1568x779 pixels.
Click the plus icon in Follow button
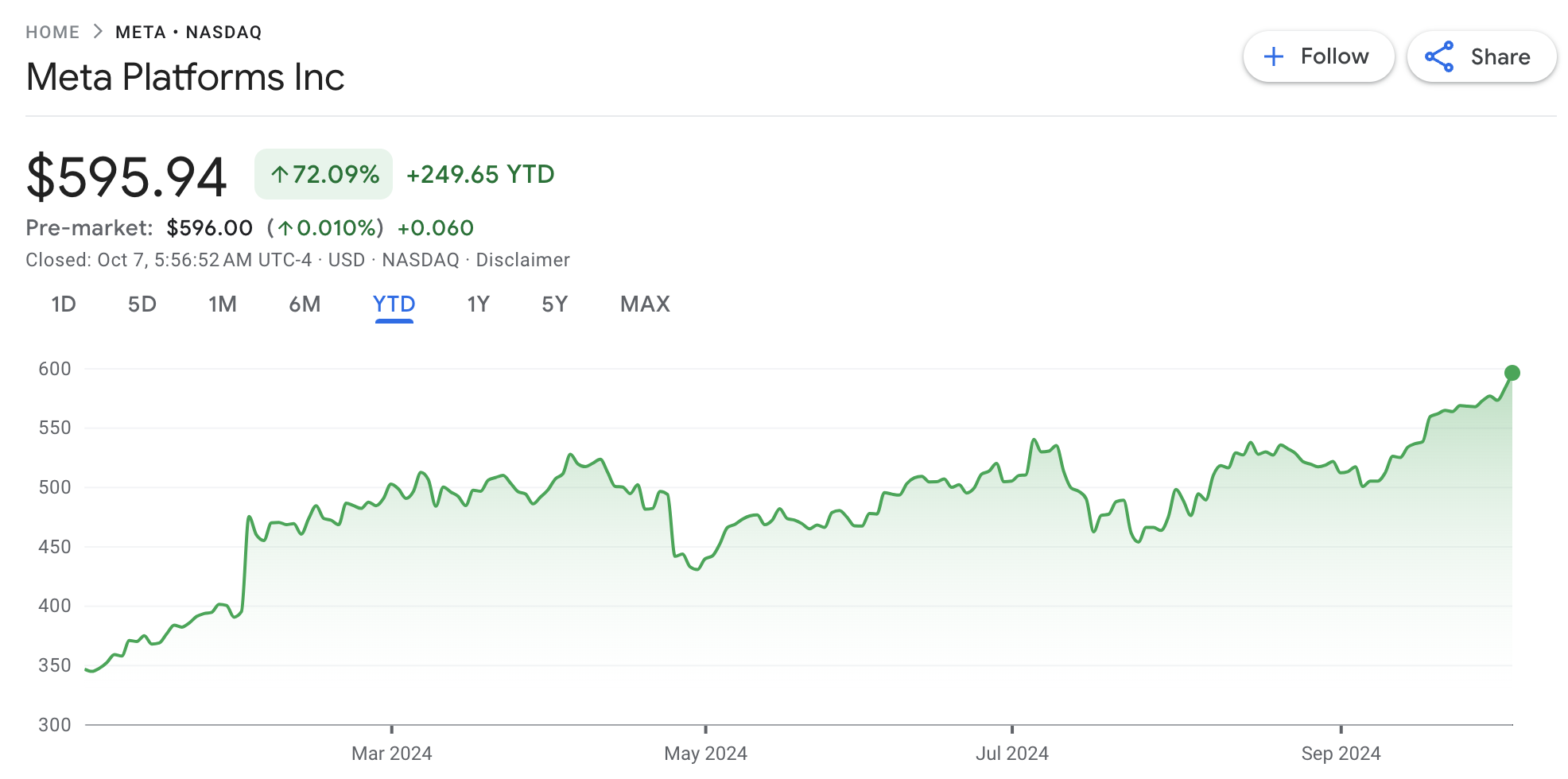click(x=1274, y=56)
